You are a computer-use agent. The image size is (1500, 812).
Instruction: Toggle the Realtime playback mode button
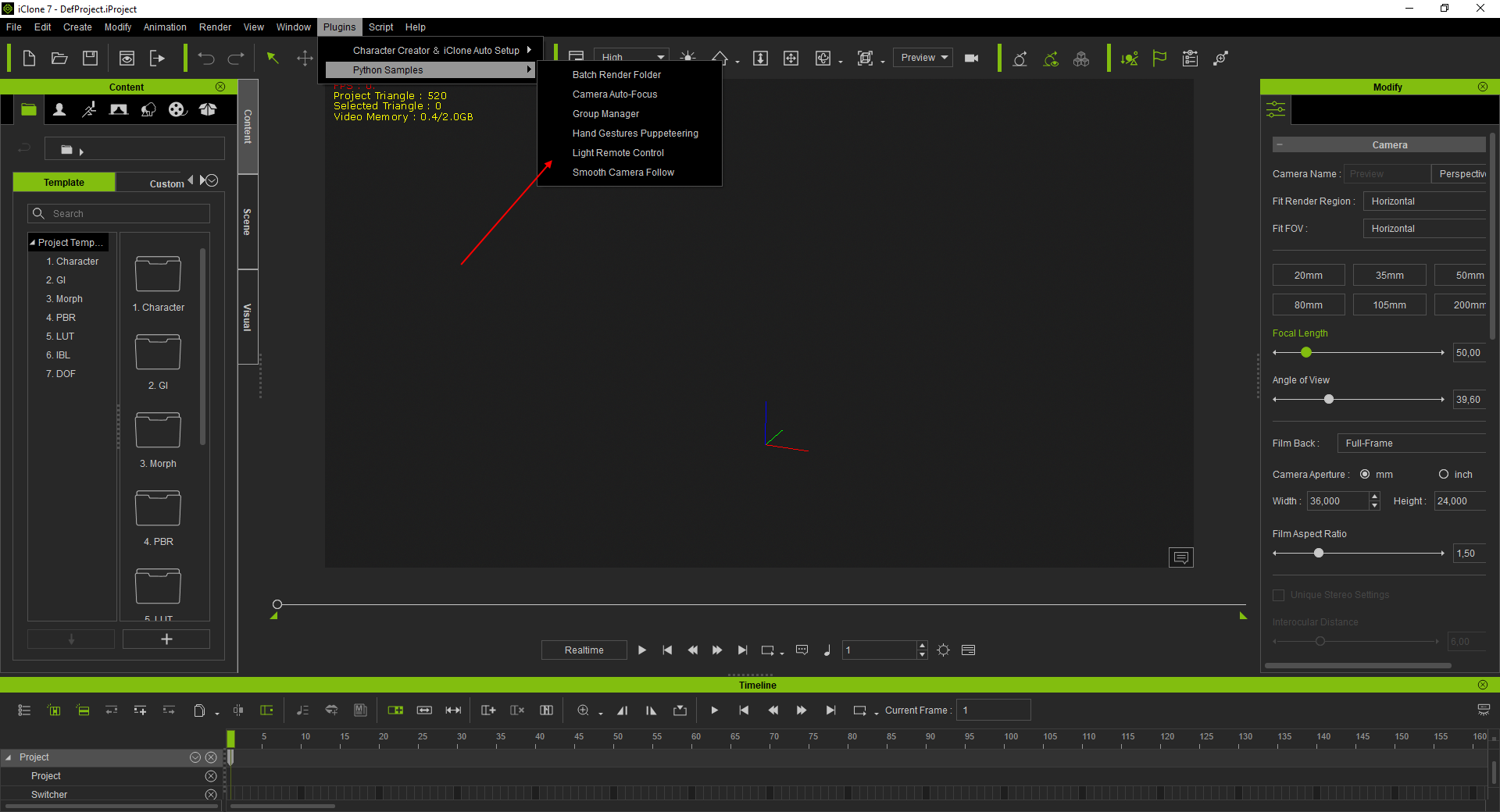point(584,650)
